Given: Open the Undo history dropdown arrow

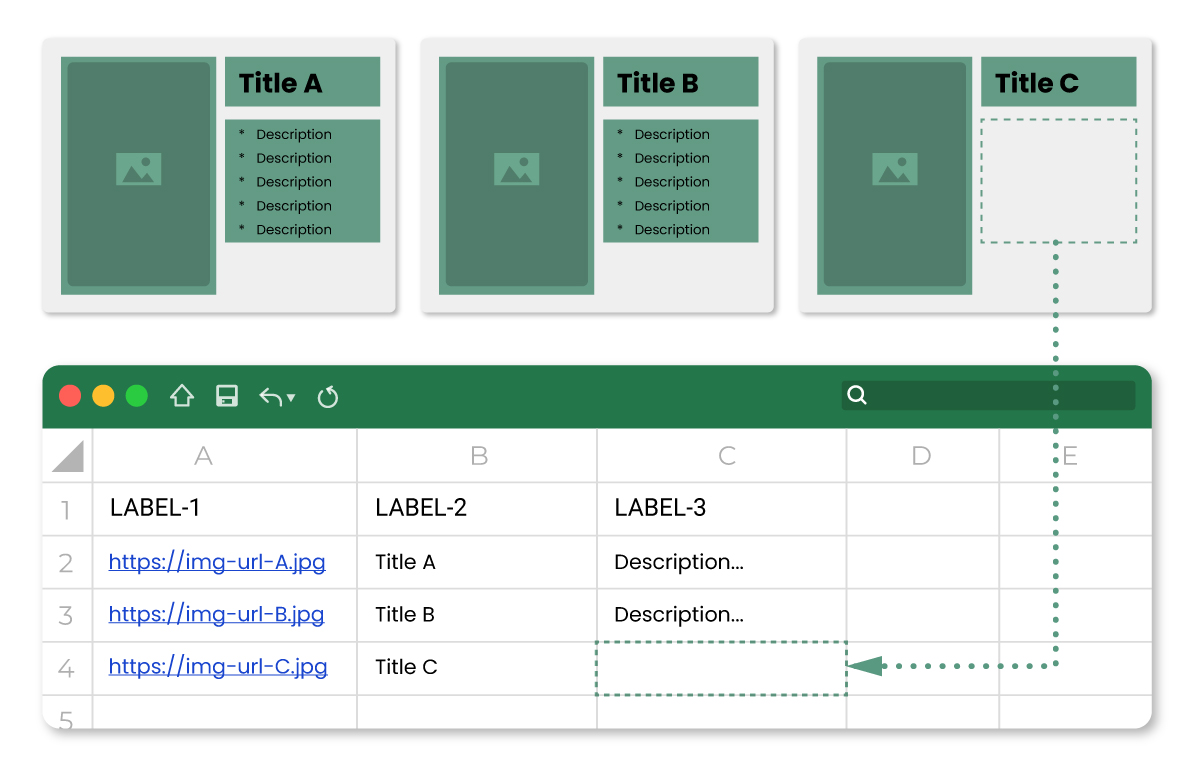Looking at the screenshot, I should click(x=291, y=398).
